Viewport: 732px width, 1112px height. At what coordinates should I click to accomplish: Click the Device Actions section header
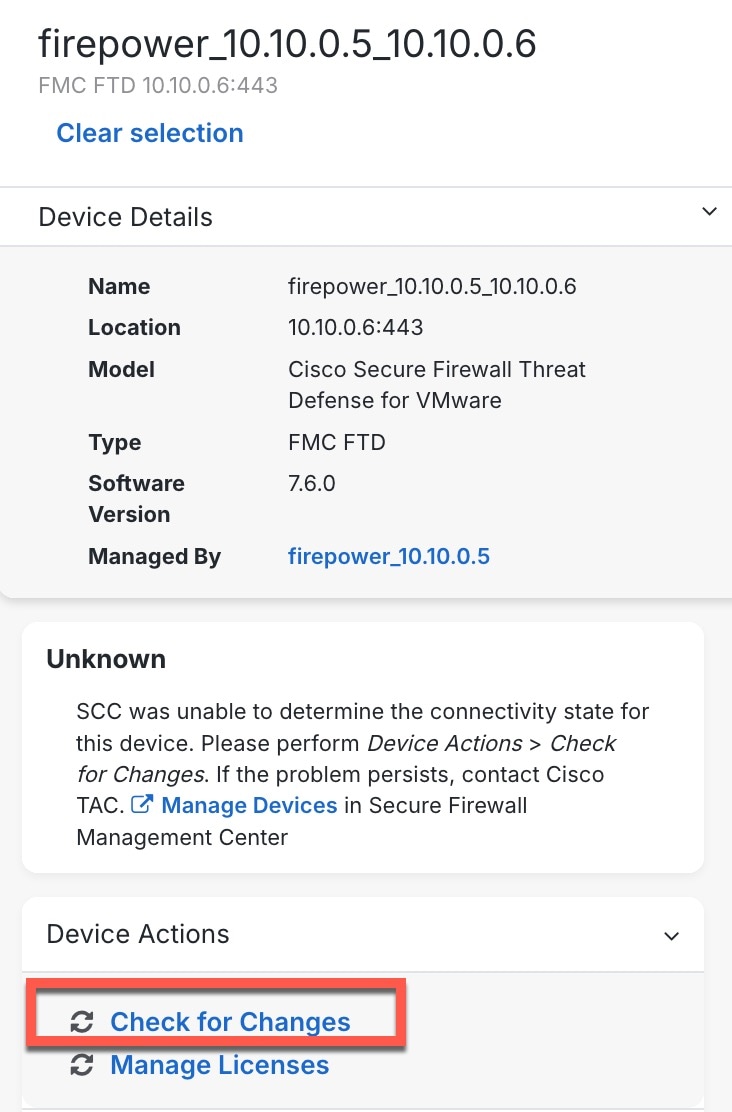point(363,935)
